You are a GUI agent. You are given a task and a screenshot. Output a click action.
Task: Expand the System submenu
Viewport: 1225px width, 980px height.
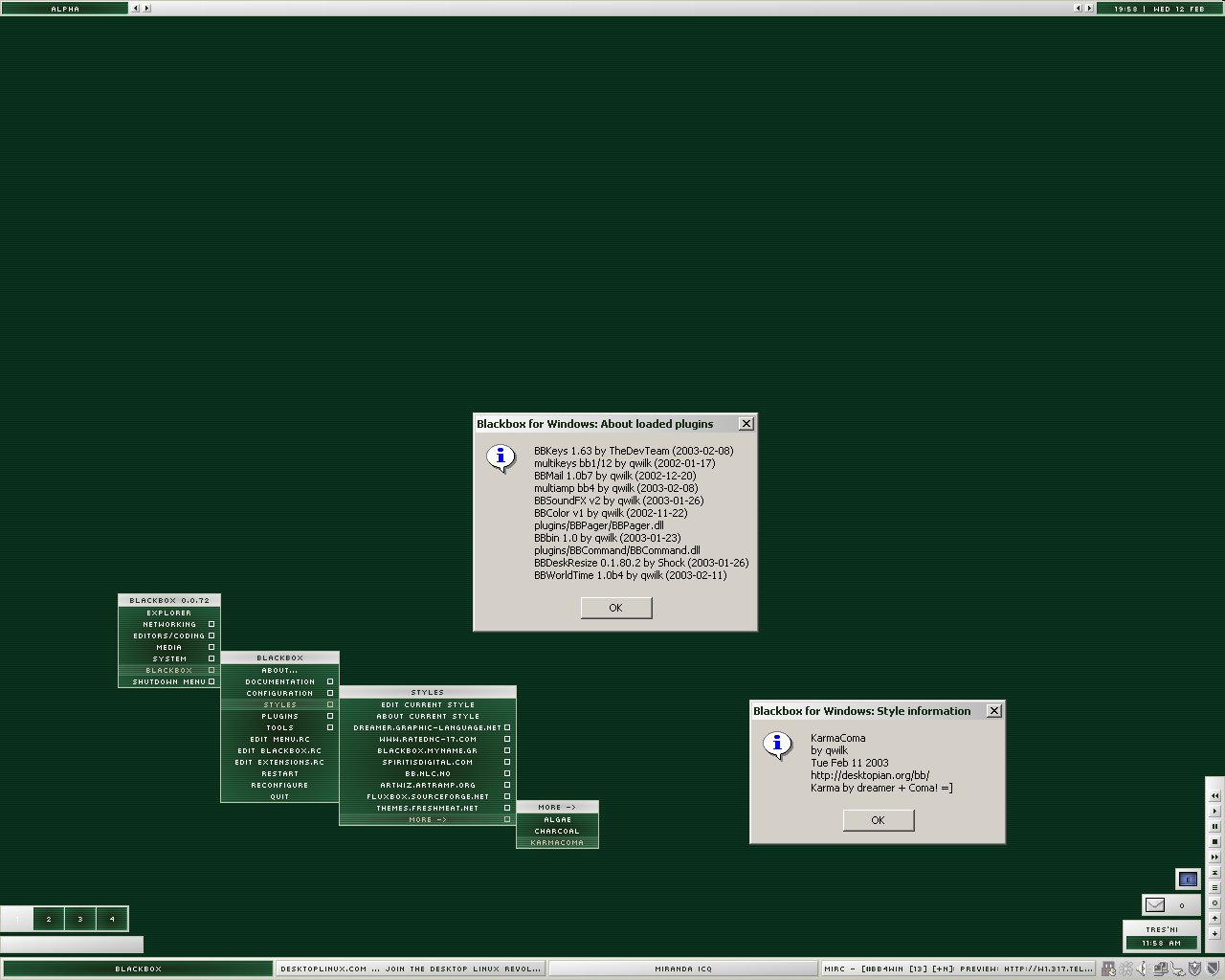(169, 658)
